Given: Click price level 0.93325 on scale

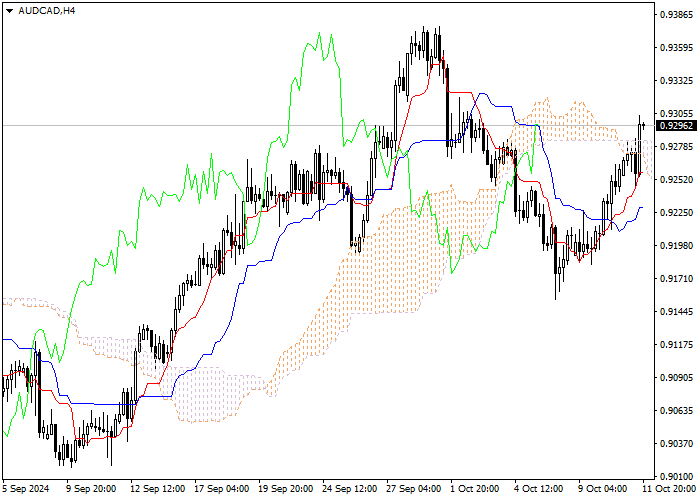Looking at the screenshot, I should point(677,81).
